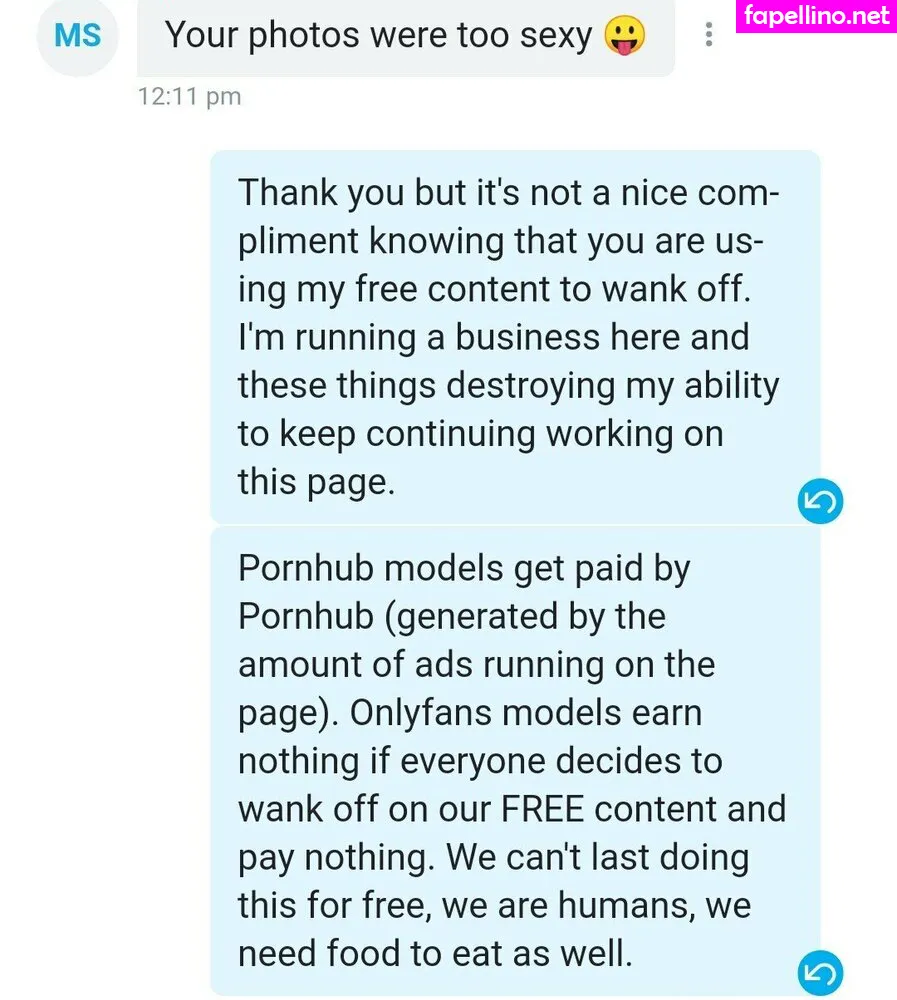Click the MS contact avatar

(77, 37)
